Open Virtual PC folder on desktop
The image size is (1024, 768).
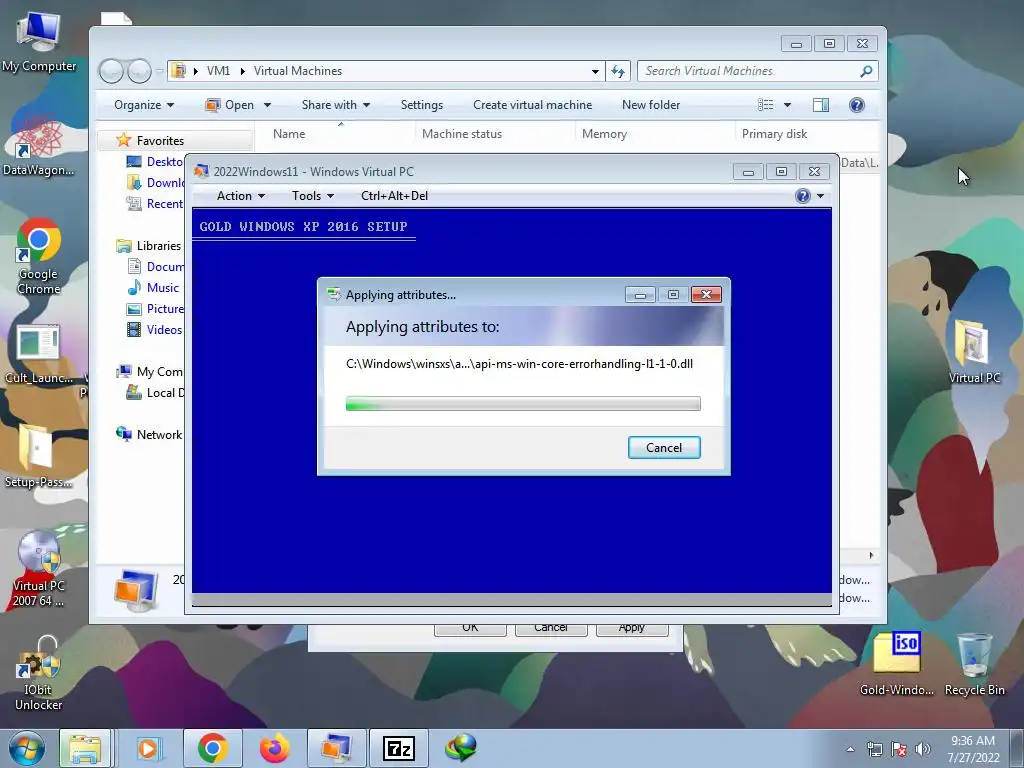pyautogui.click(x=974, y=351)
